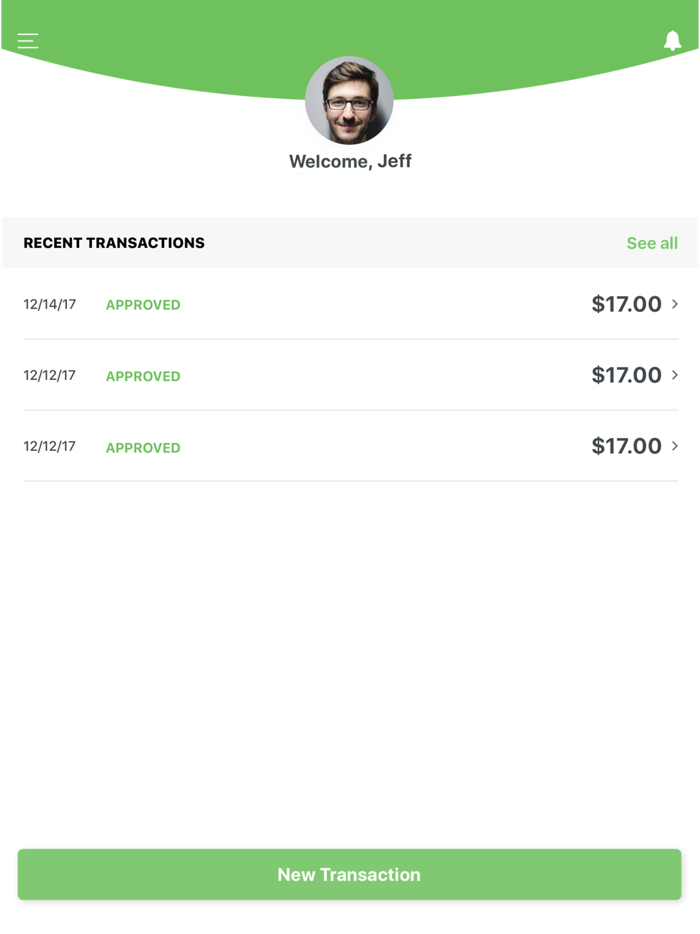Image resolution: width=700 pixels, height=934 pixels.
Task: Select the 12/14/17 date label
Action: click(x=49, y=304)
